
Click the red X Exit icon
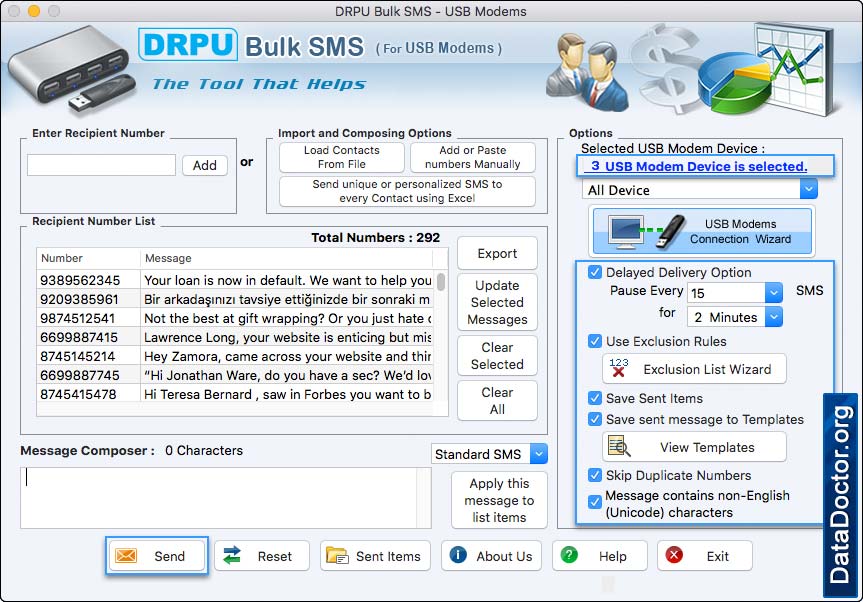pos(674,555)
